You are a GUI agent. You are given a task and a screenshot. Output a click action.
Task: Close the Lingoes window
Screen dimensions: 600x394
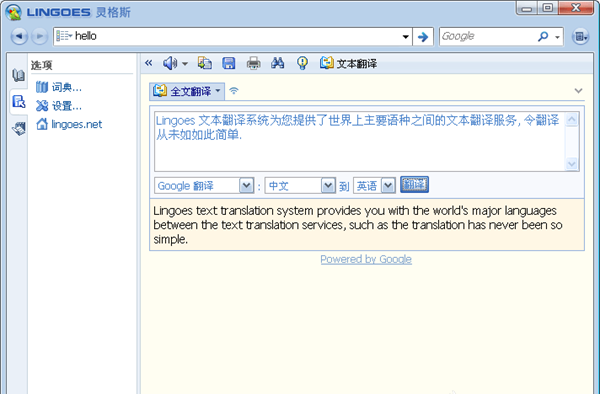(x=576, y=8)
